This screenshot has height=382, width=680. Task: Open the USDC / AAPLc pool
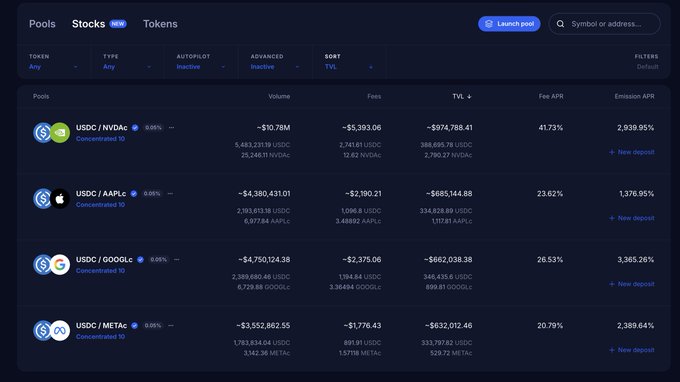pyautogui.click(x=101, y=193)
